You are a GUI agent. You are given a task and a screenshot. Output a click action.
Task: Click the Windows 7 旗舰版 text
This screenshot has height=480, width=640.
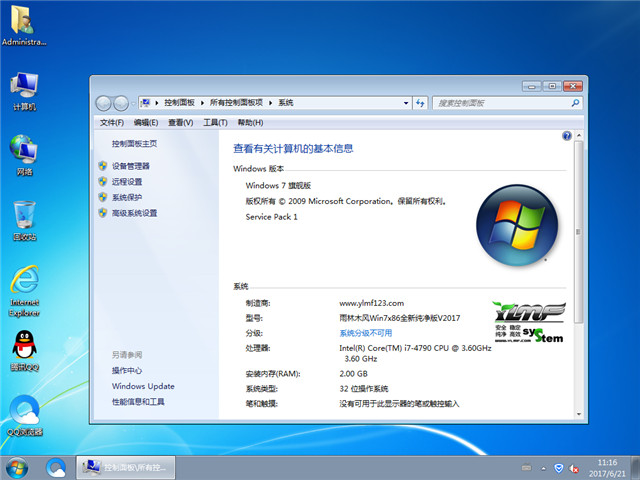[x=278, y=185]
